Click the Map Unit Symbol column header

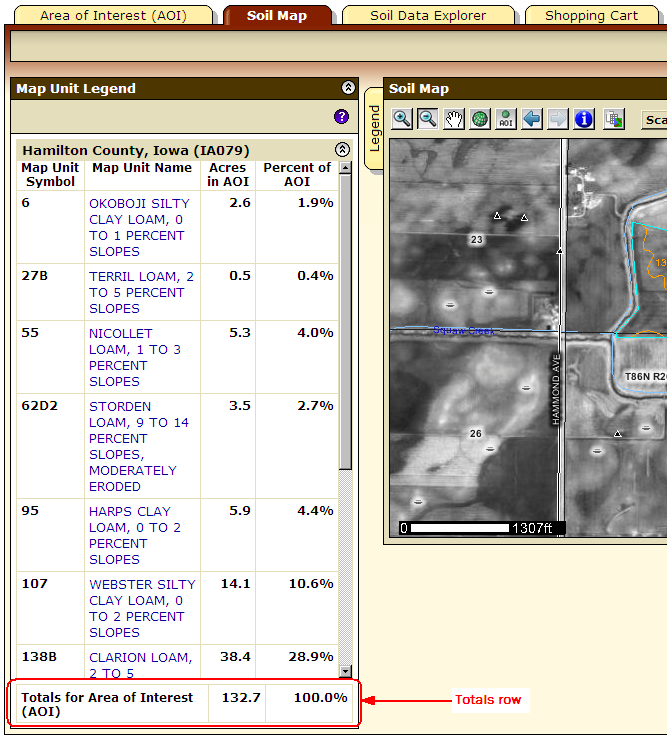pyautogui.click(x=50, y=174)
